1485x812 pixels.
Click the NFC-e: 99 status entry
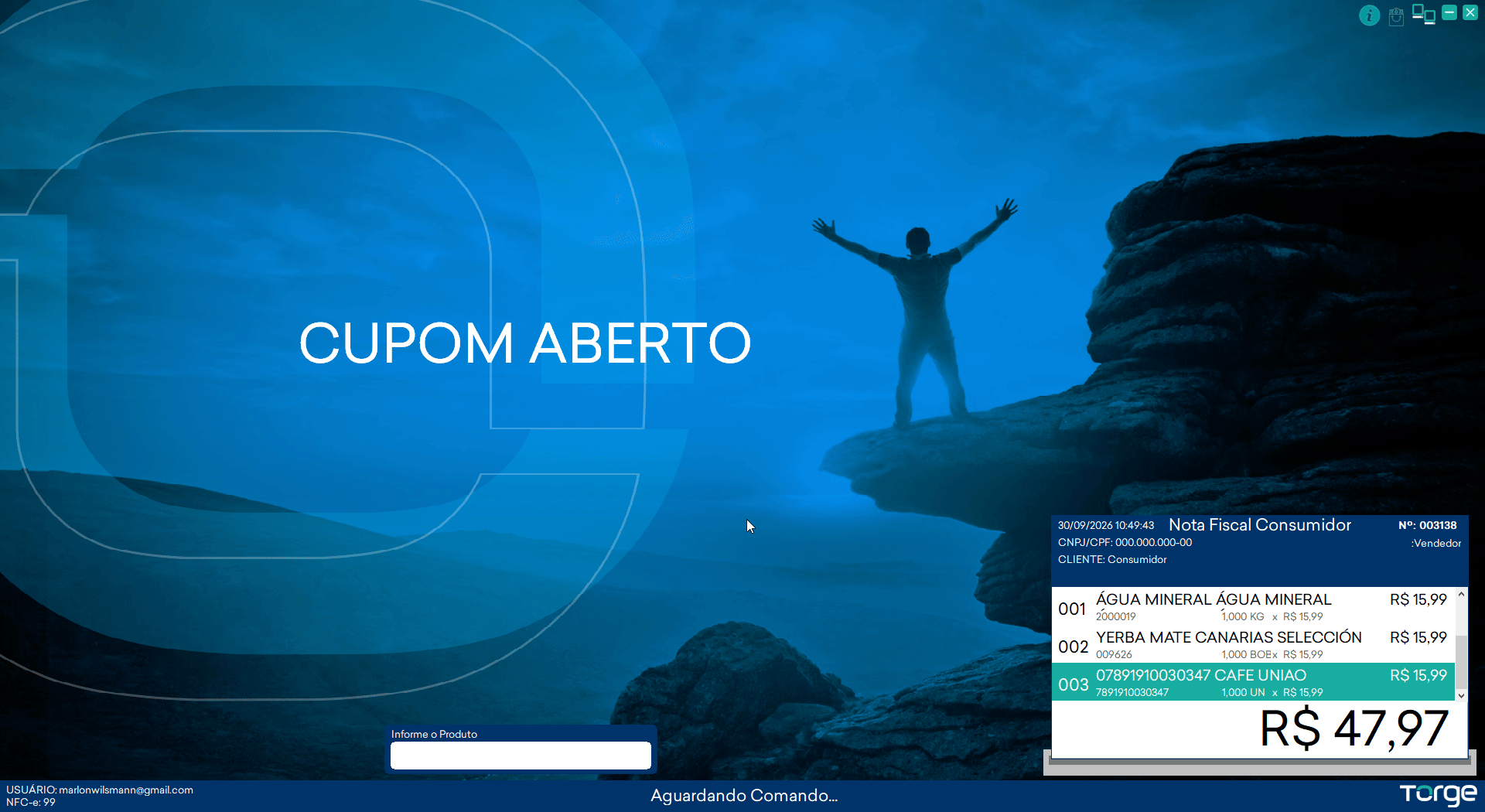click(31, 802)
